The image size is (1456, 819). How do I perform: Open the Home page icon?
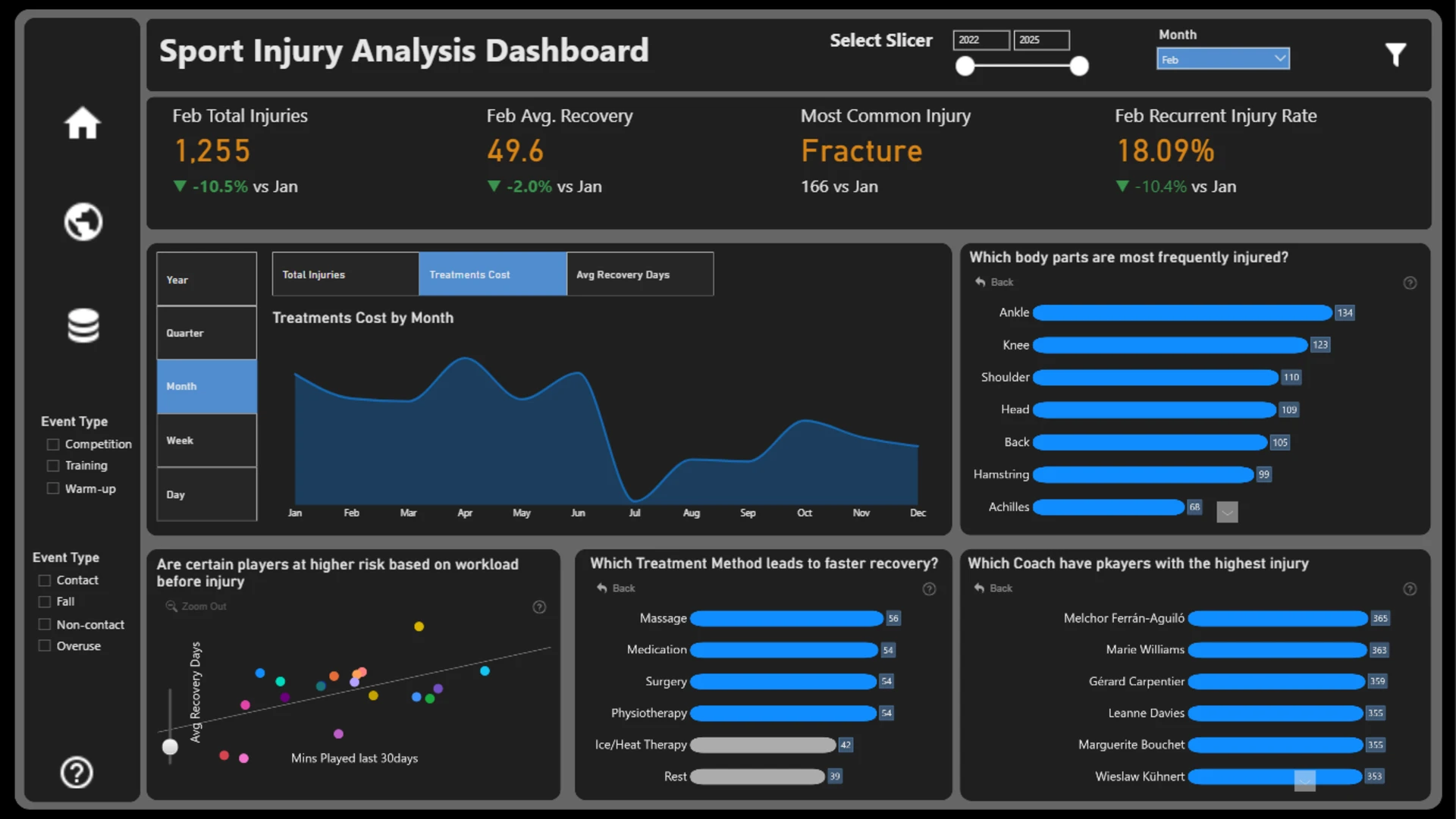(83, 123)
